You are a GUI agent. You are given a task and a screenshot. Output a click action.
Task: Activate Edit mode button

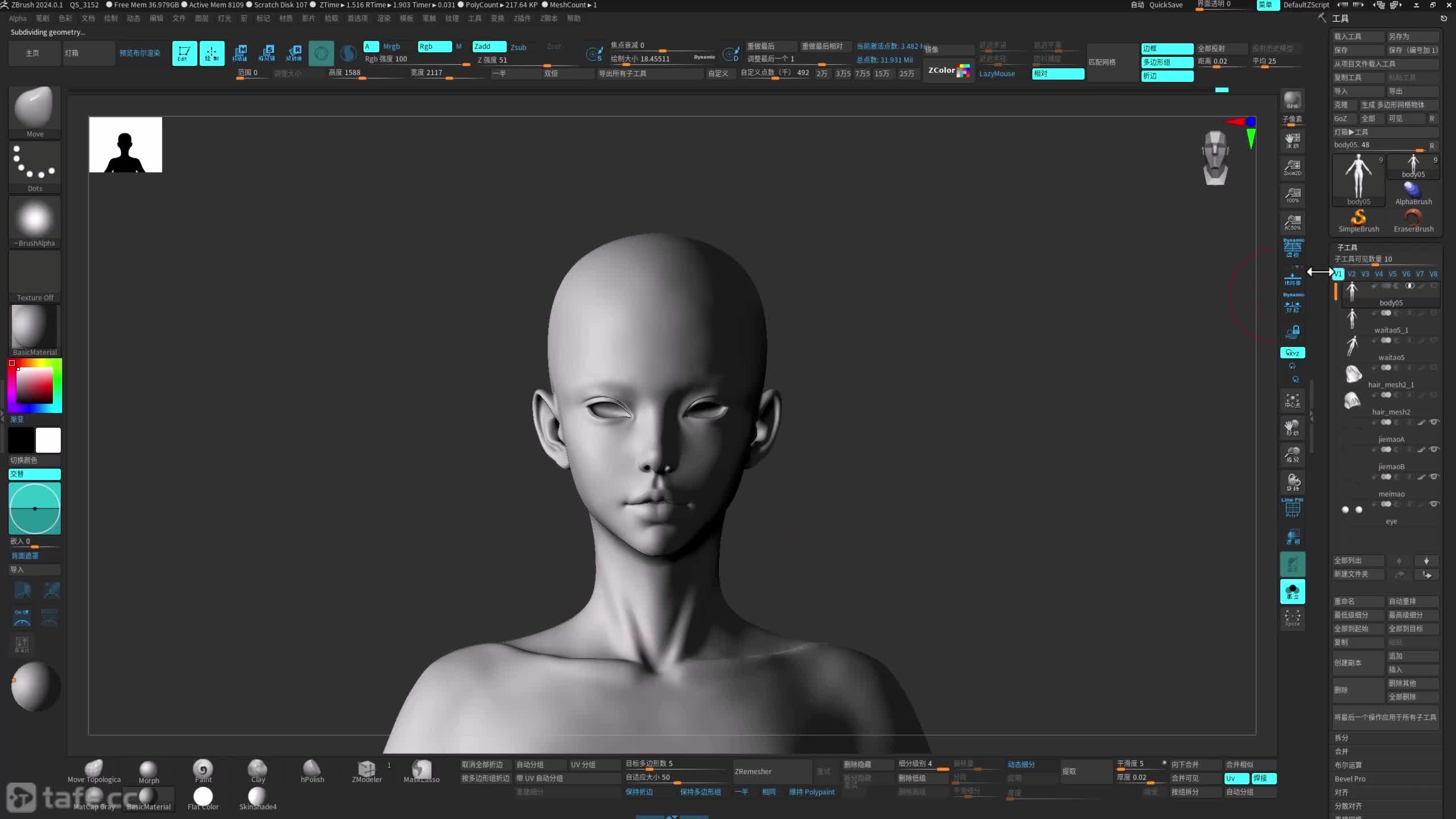click(184, 53)
